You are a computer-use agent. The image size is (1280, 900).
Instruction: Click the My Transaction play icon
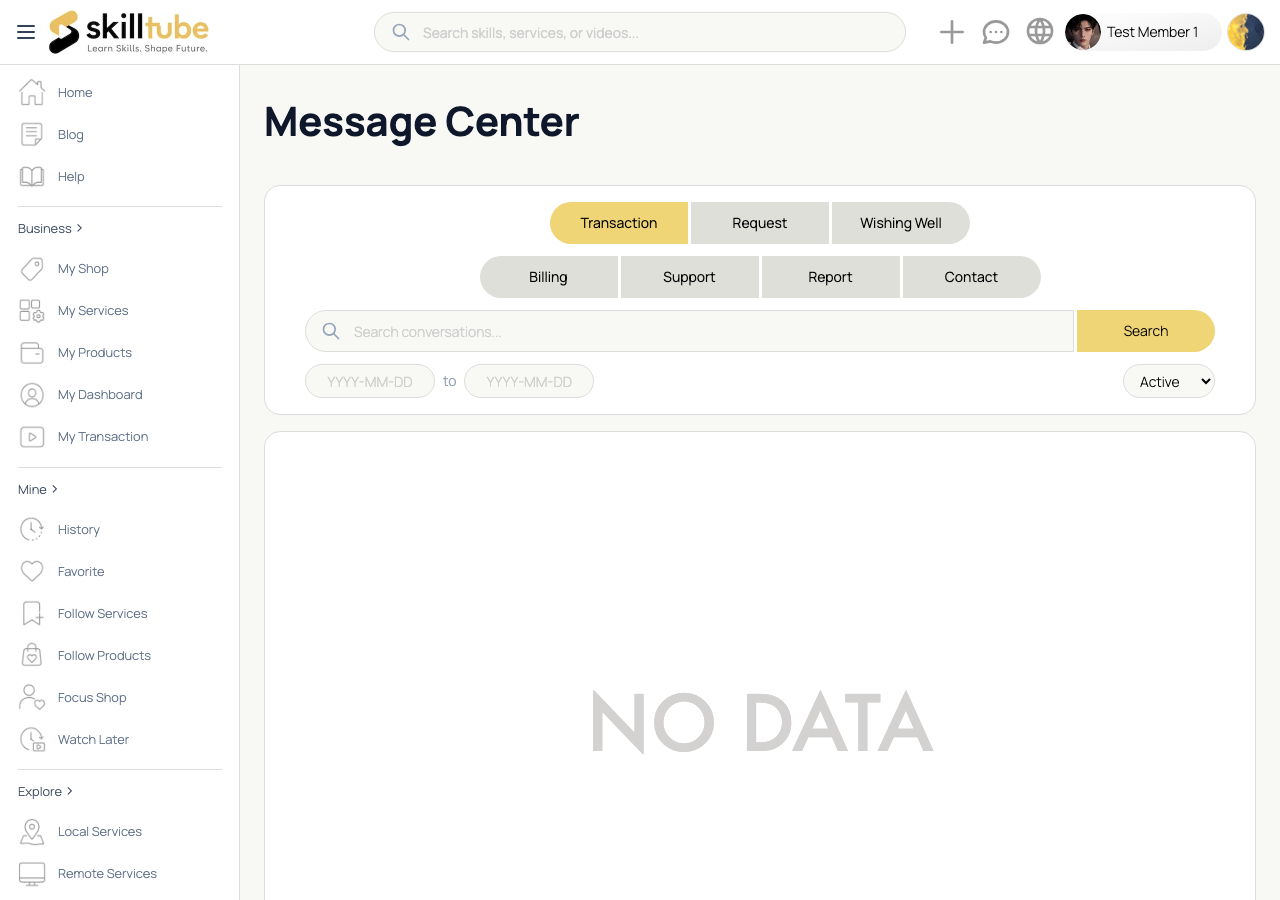click(x=32, y=436)
